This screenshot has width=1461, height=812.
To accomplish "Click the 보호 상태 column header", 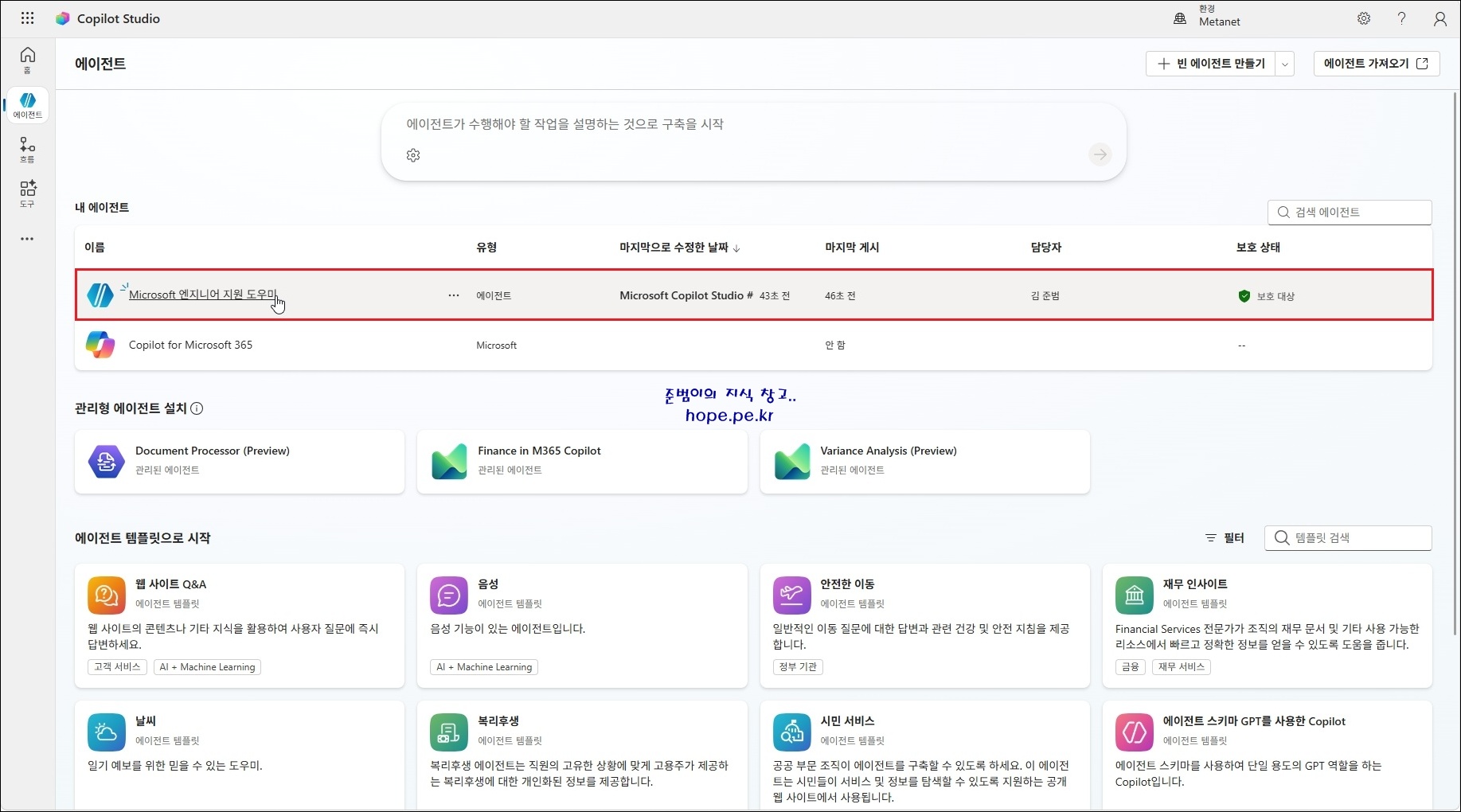I will (1258, 248).
